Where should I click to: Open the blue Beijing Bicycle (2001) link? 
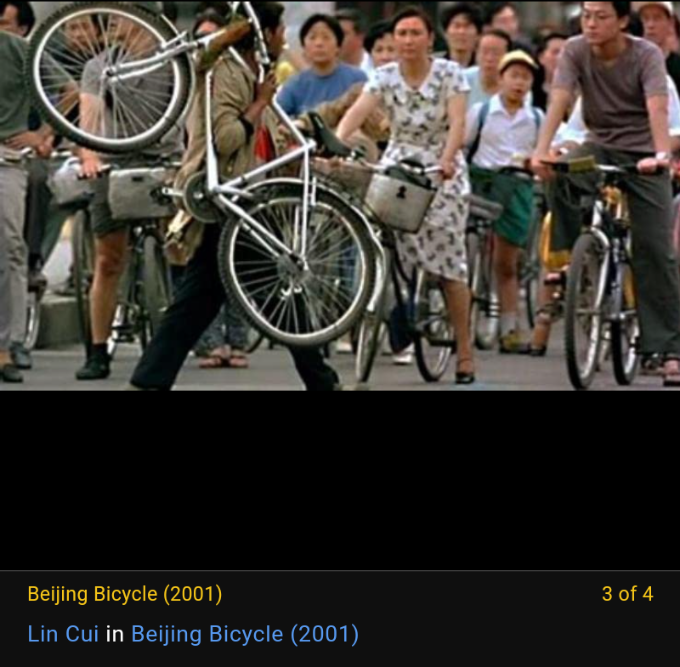[245, 634]
